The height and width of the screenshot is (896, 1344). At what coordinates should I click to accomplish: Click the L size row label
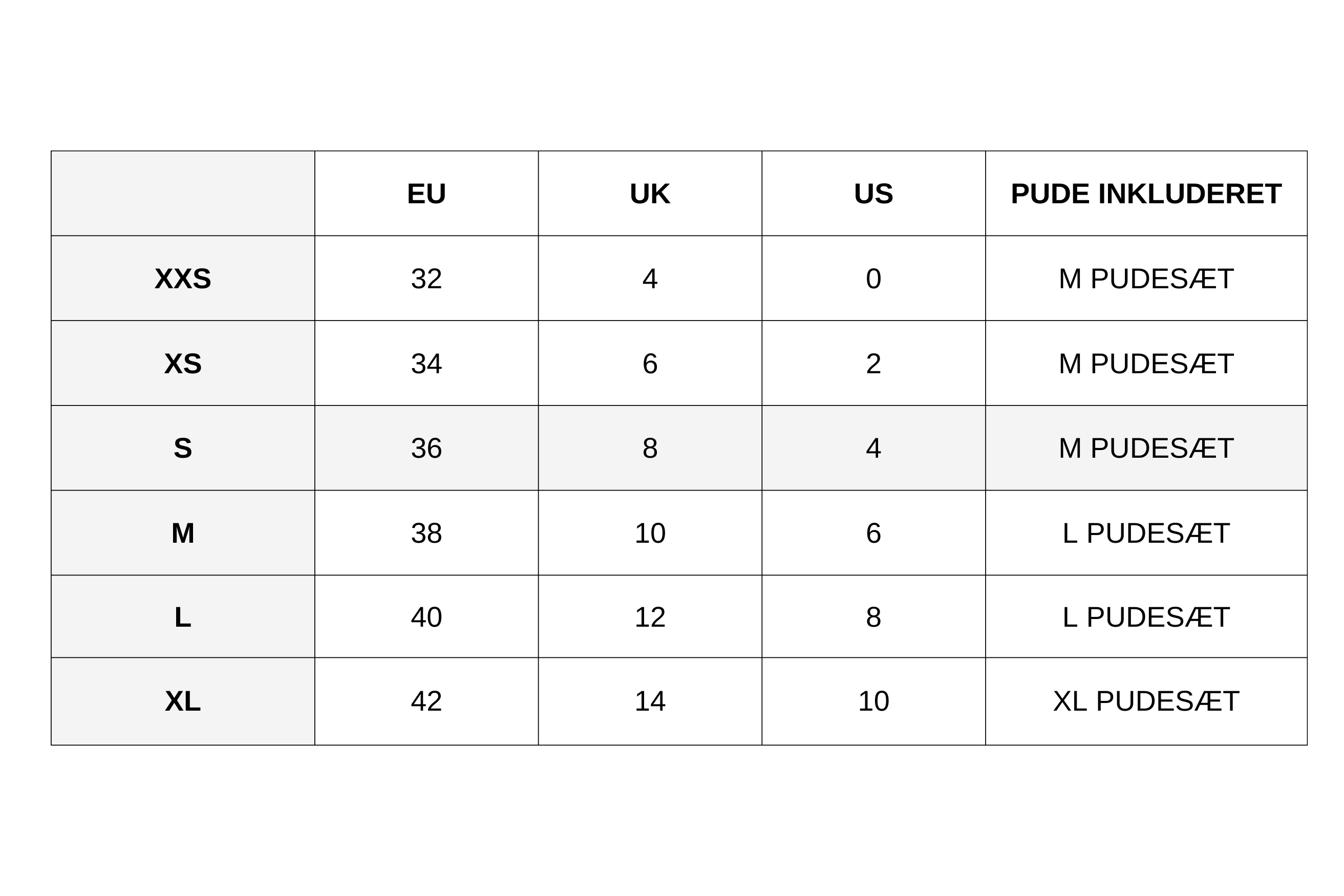point(183,617)
